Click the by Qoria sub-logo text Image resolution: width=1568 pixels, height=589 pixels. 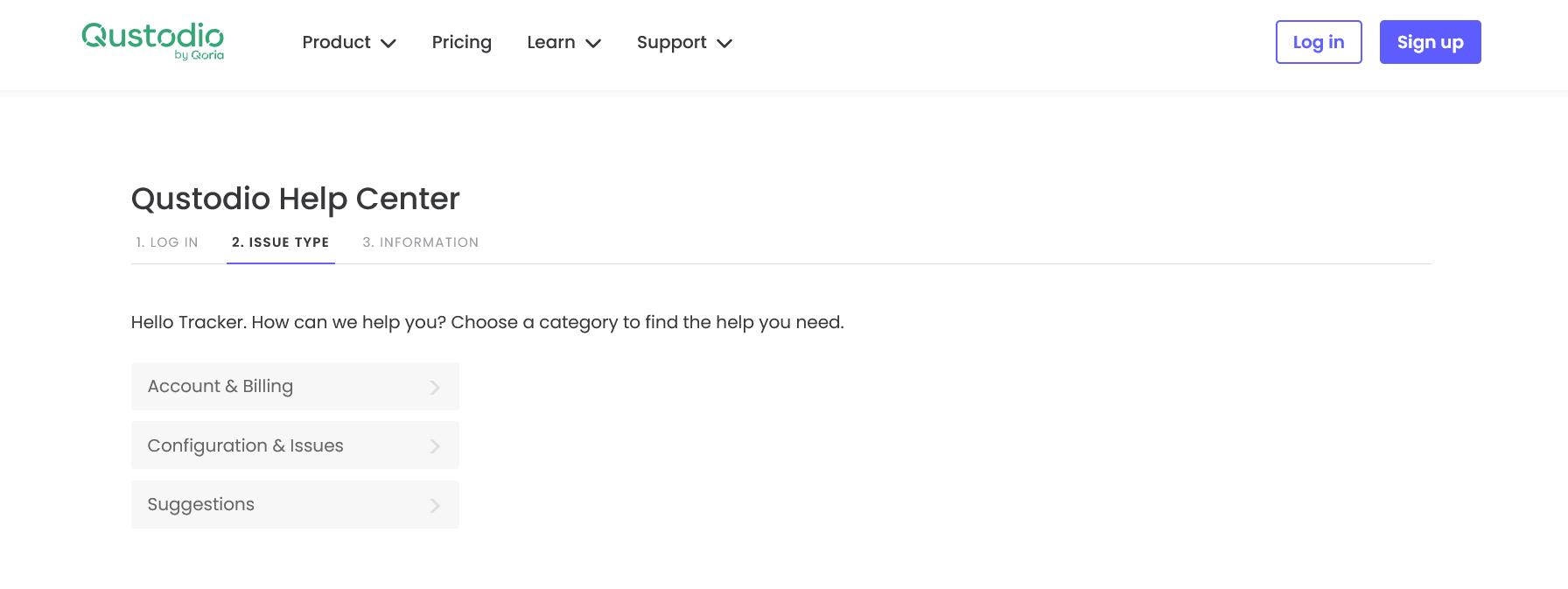199,55
